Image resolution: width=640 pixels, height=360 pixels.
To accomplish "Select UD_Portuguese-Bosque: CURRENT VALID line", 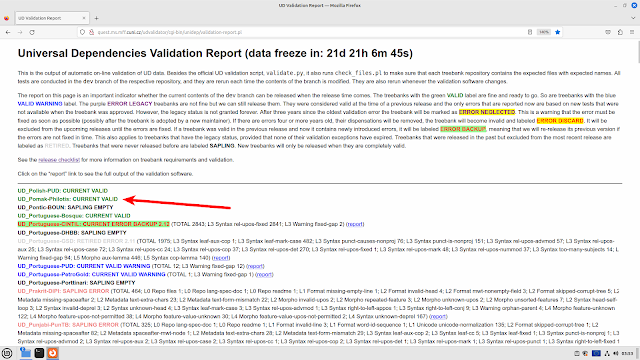I will tap(74, 216).
